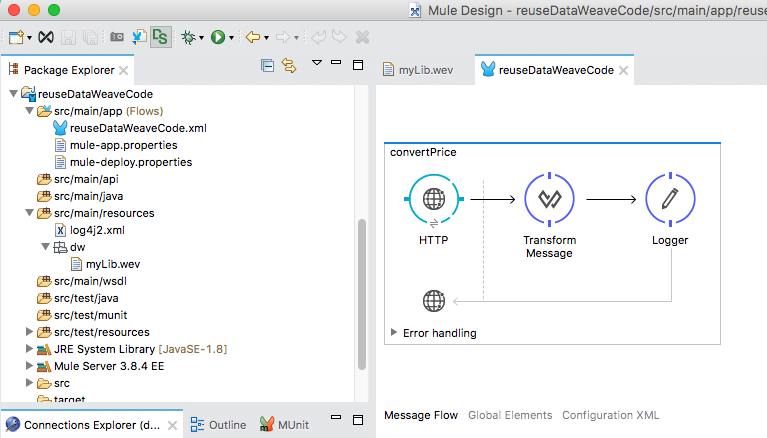Click the Back navigation arrow icon
The image size is (767, 438).
[x=252, y=37]
